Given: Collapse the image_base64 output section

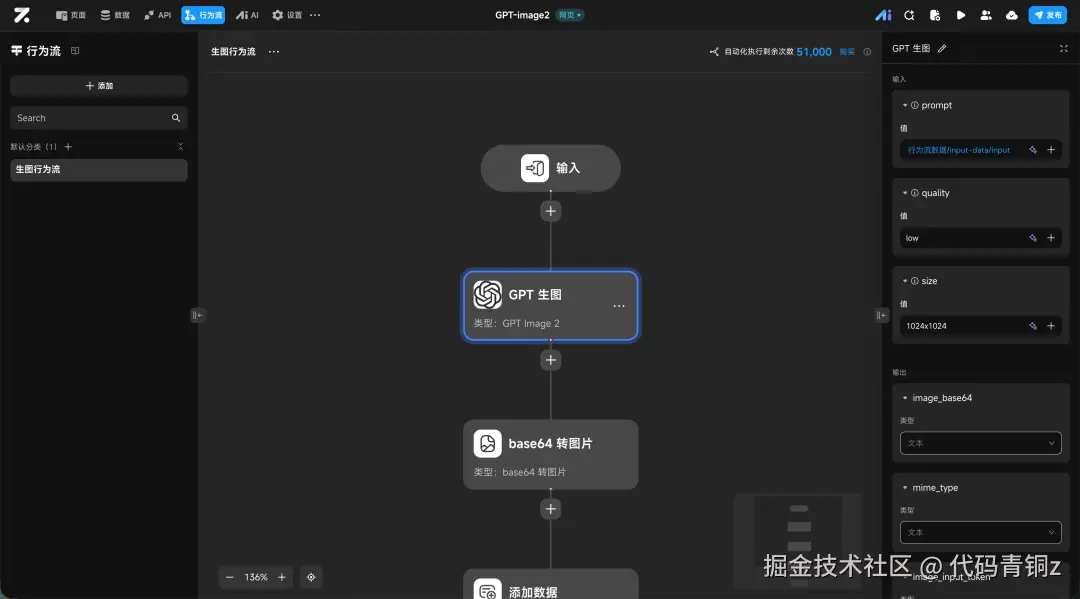Looking at the screenshot, I should 904,398.
